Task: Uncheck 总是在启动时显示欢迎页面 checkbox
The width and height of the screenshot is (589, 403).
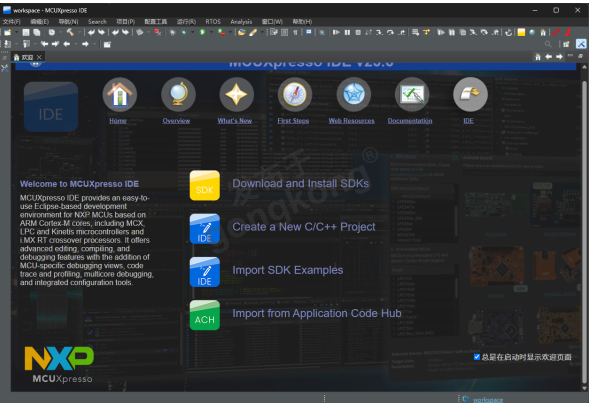Action: click(x=477, y=357)
